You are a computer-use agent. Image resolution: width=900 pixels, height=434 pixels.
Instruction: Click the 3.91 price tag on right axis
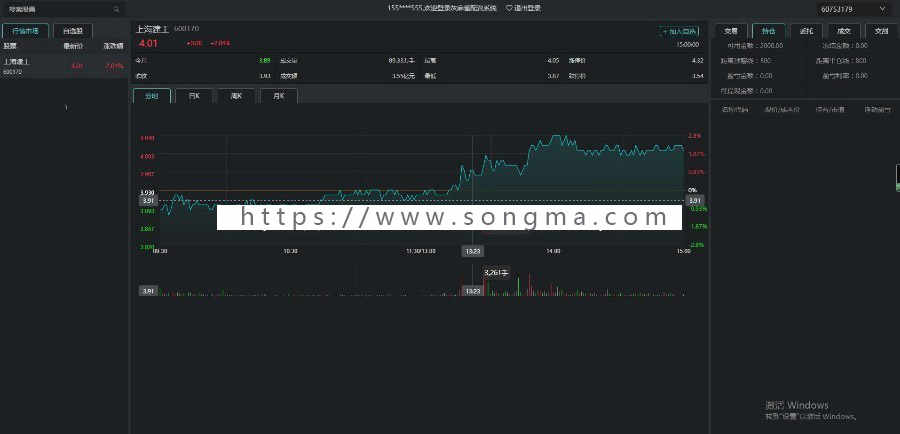click(x=695, y=200)
